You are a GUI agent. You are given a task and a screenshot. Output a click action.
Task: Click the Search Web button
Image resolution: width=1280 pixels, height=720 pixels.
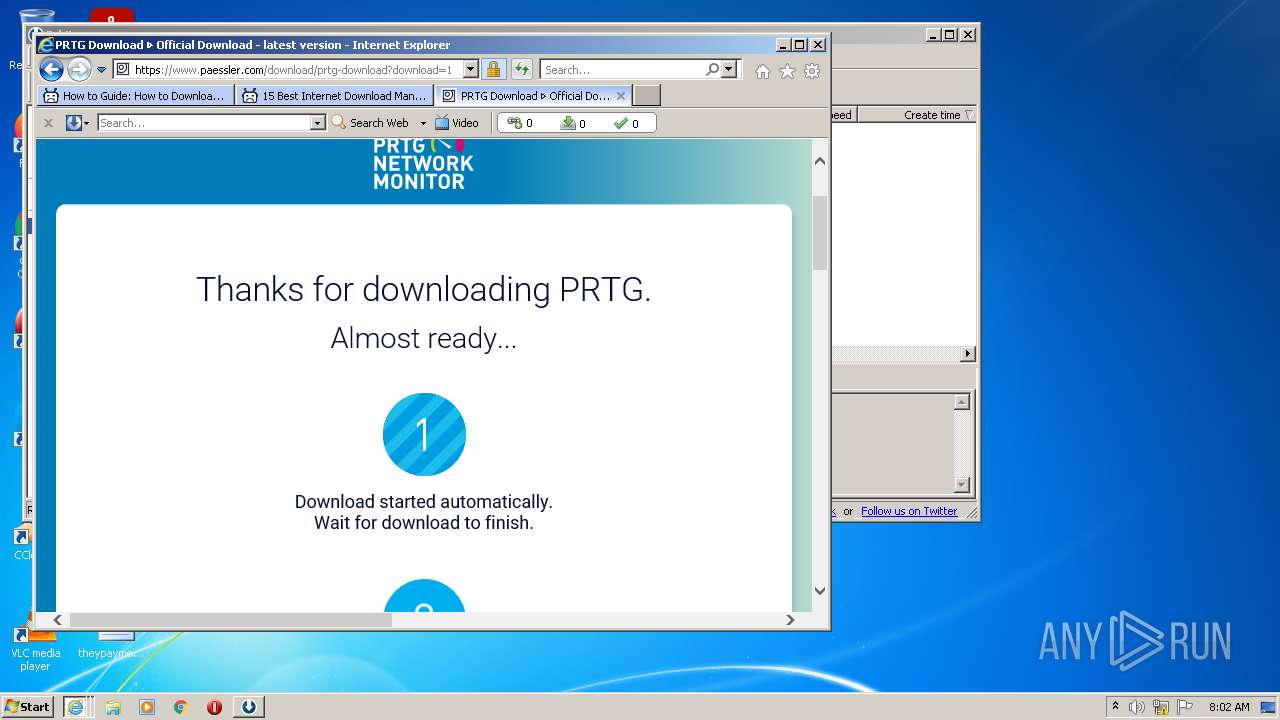point(370,123)
